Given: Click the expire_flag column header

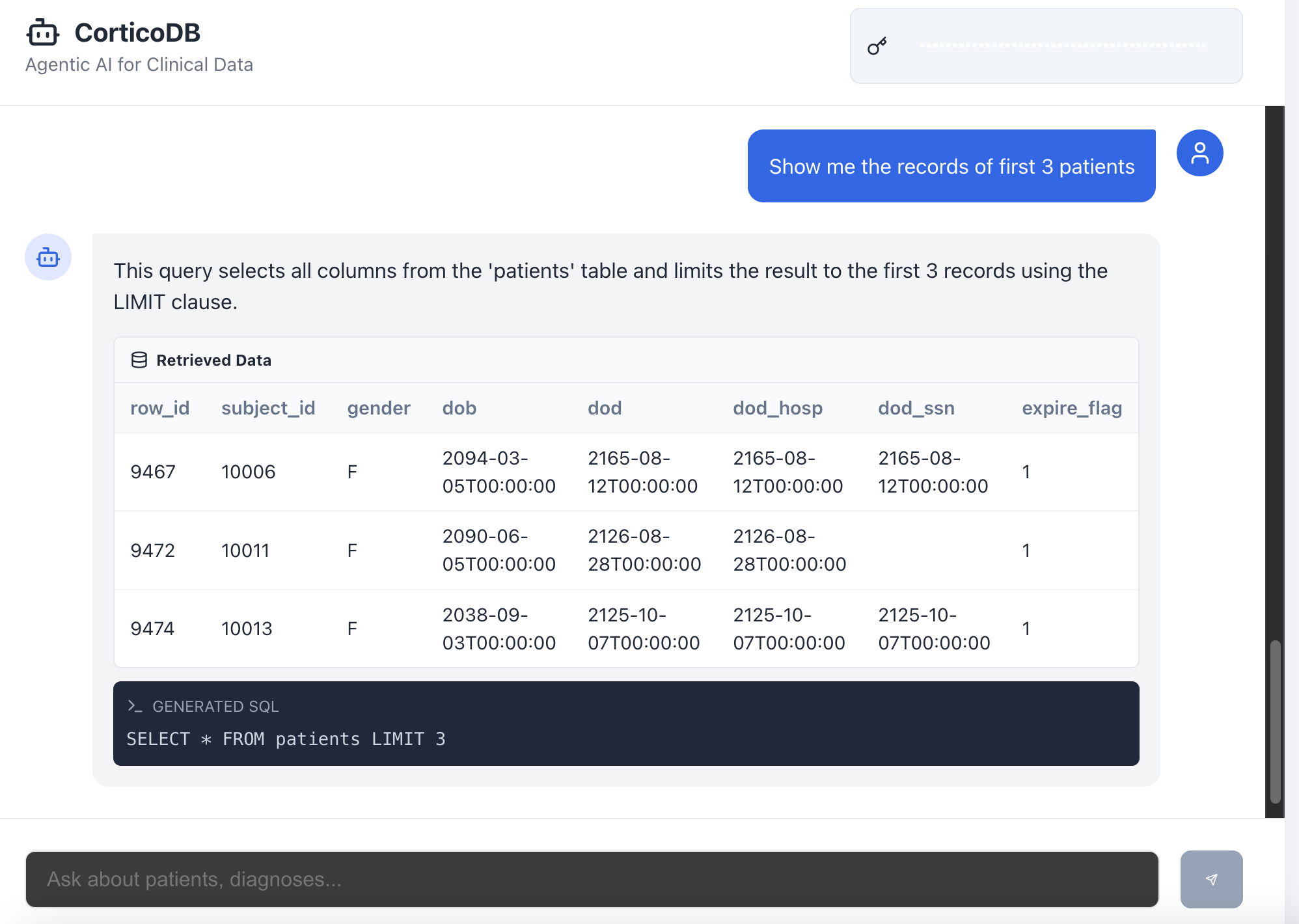Looking at the screenshot, I should click(1071, 408).
